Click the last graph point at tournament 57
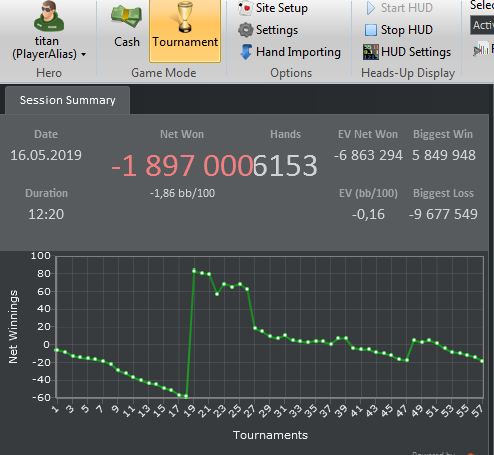 pyautogui.click(x=482, y=361)
